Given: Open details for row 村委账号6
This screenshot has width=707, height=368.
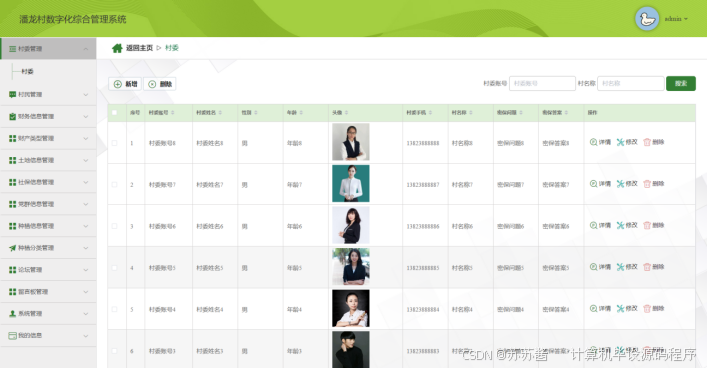Looking at the screenshot, I should pos(600,225).
